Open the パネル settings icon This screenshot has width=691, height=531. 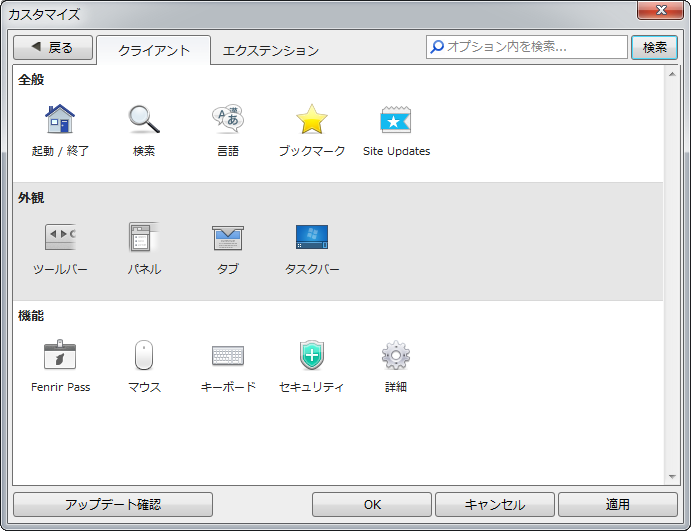coord(144,237)
